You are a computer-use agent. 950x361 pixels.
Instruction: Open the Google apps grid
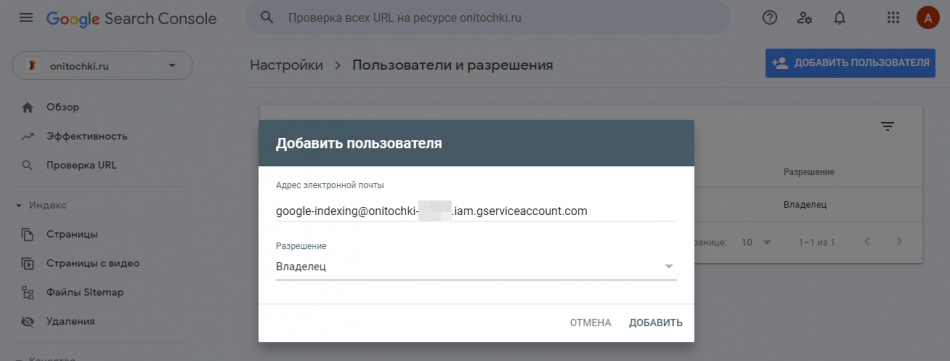[893, 18]
